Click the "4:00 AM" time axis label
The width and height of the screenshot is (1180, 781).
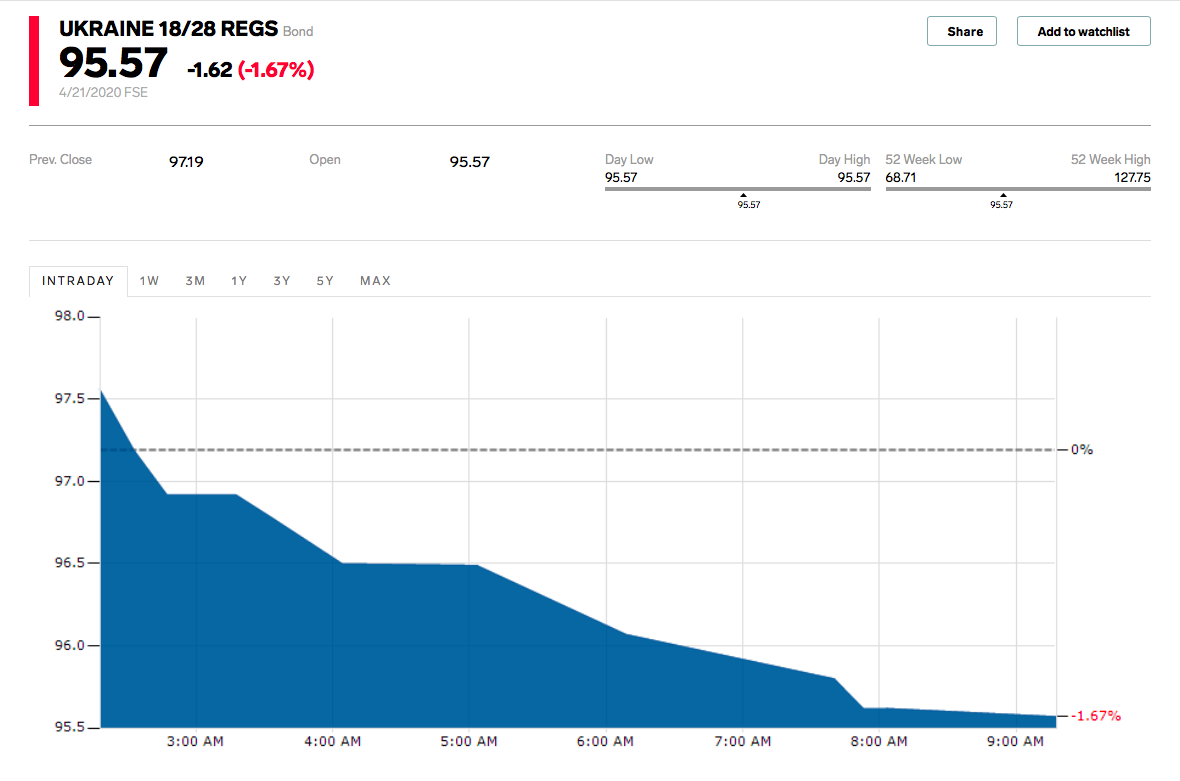pyautogui.click(x=333, y=741)
